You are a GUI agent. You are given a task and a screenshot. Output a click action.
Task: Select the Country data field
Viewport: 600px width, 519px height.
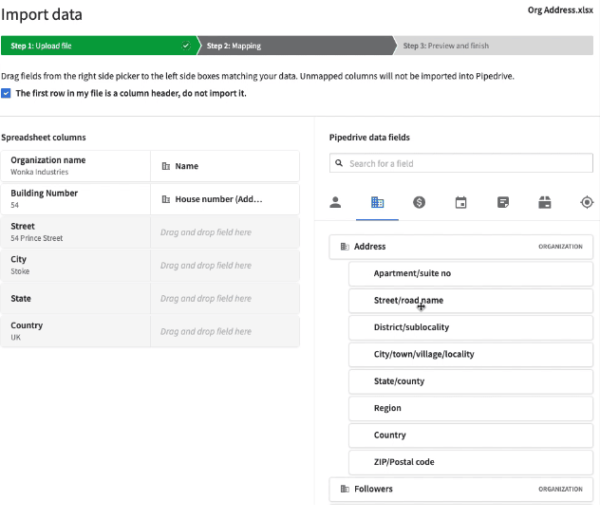(x=471, y=435)
